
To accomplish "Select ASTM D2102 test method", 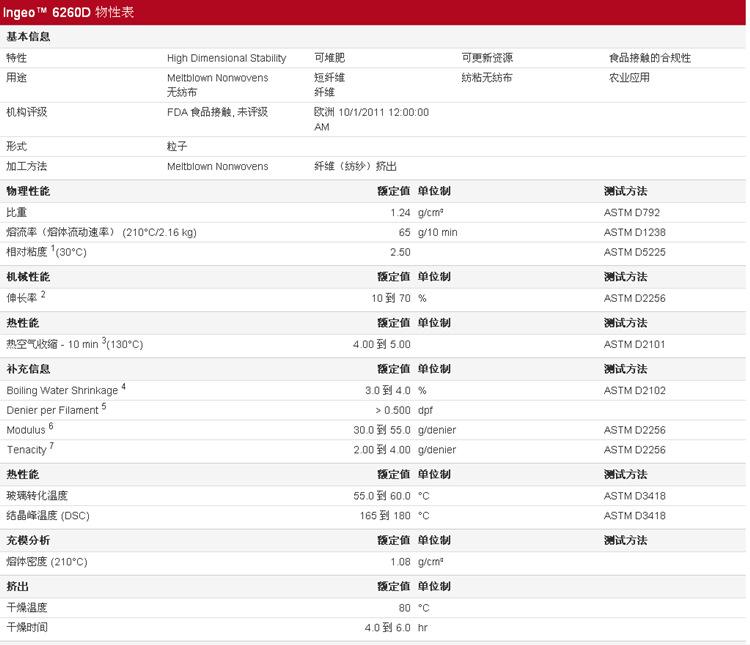I will pos(634,390).
